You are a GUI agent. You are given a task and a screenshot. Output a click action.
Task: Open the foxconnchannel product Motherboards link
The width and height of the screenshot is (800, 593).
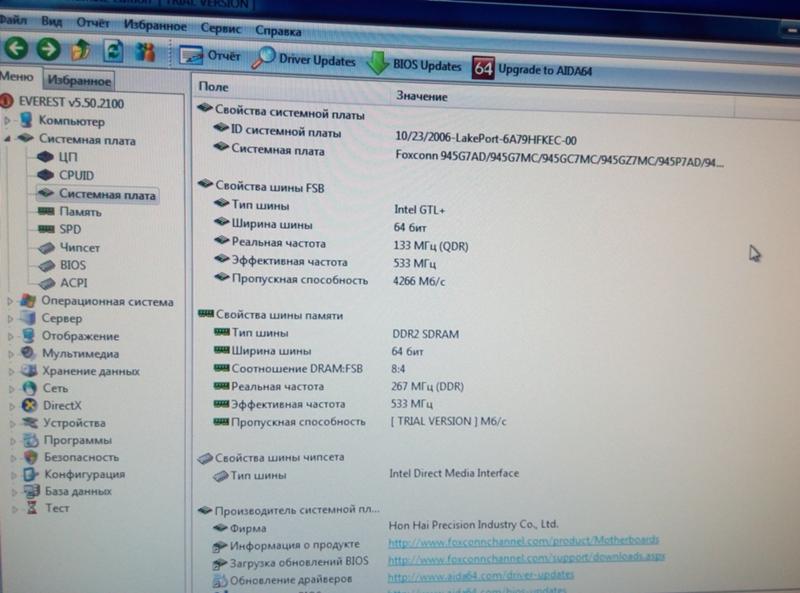pos(523,540)
